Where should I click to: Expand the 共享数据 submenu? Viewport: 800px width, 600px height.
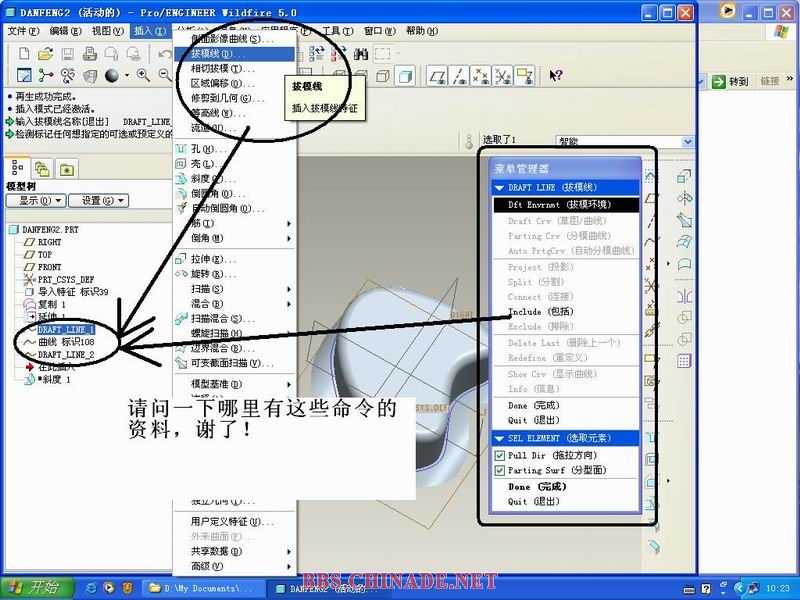235,552
